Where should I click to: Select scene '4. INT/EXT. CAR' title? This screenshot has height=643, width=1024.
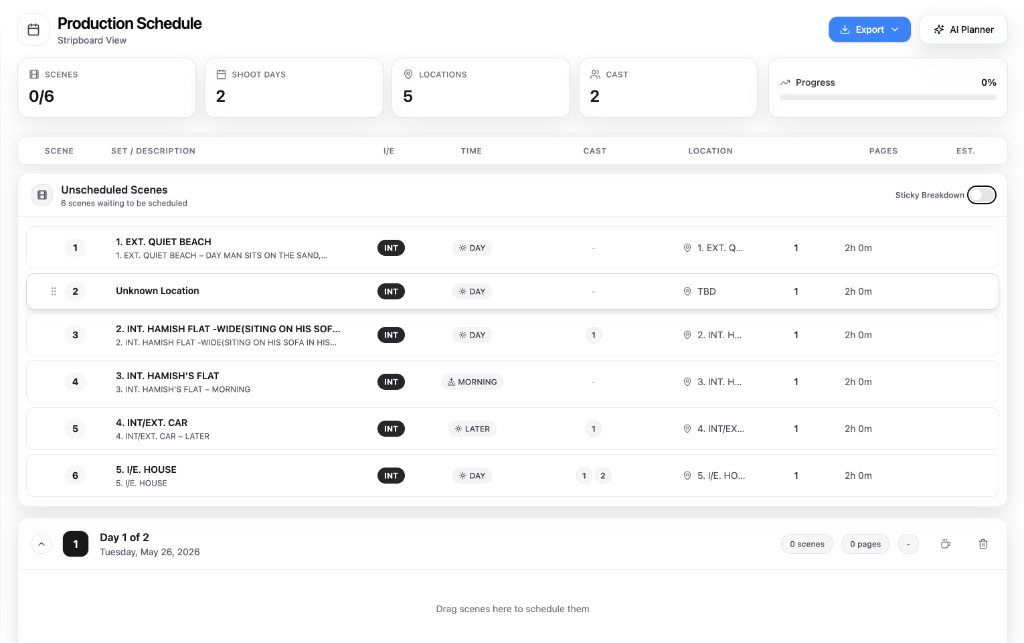pos(152,422)
